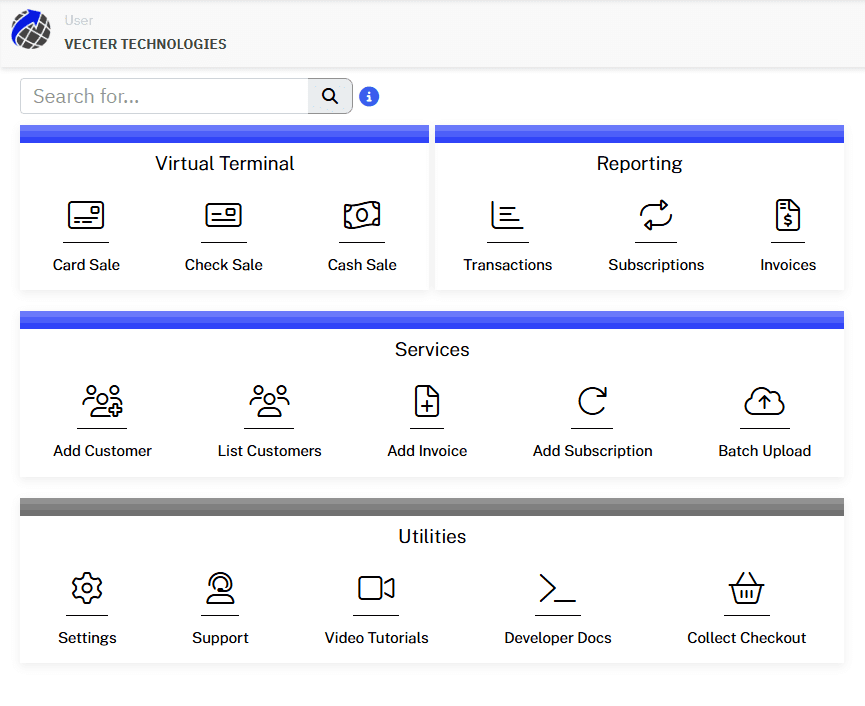Click the search magnifier button

coord(330,96)
